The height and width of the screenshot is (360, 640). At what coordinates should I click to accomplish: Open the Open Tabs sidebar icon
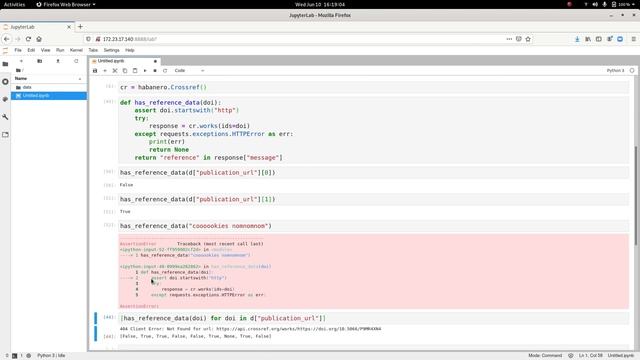(x=5, y=134)
